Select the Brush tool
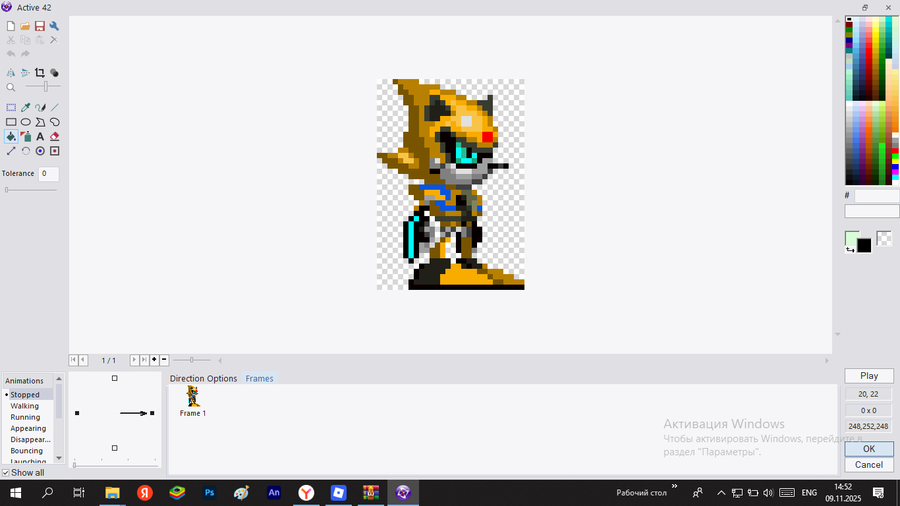 40,107
